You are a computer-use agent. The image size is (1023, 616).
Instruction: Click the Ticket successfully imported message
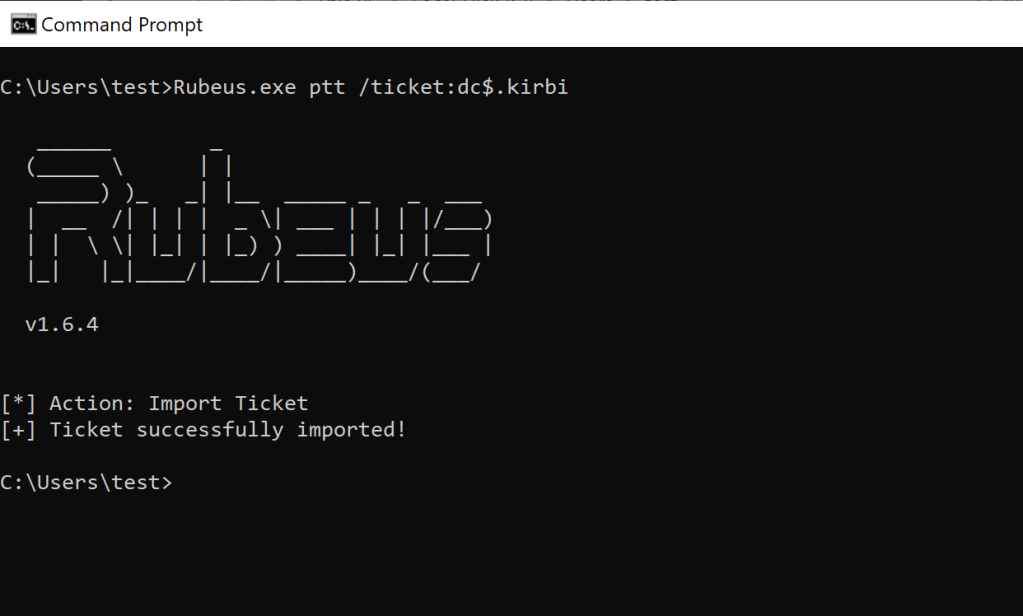pos(203,430)
